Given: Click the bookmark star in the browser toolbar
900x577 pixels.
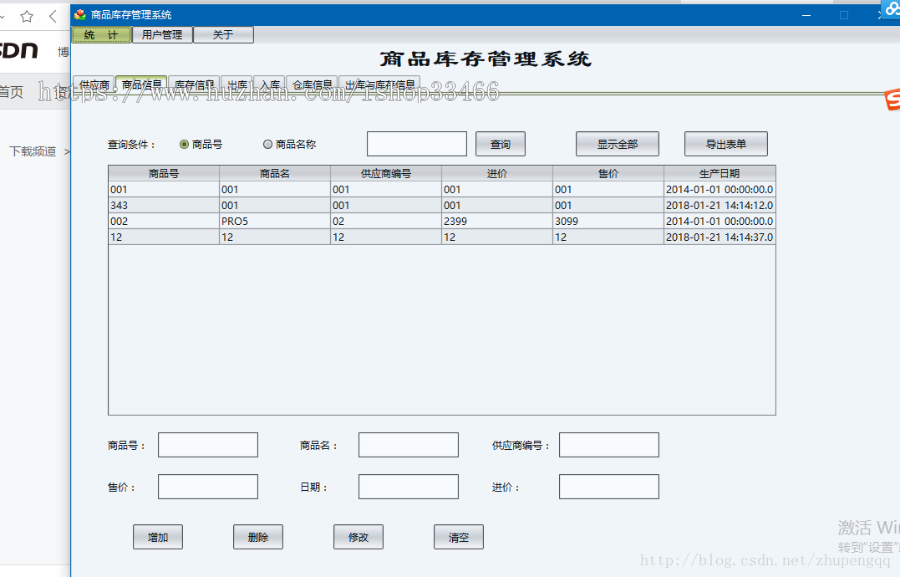Looking at the screenshot, I should tap(27, 15).
